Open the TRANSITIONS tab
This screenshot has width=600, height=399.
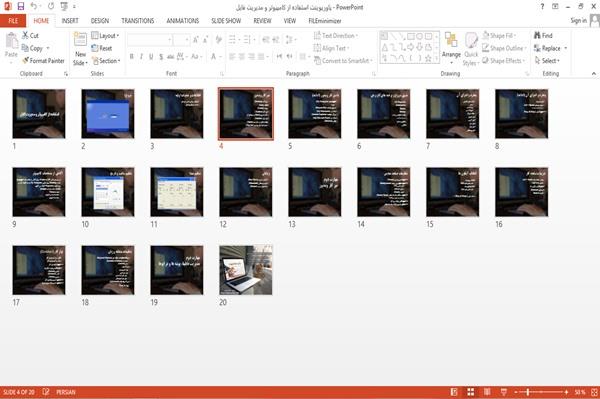pos(137,21)
